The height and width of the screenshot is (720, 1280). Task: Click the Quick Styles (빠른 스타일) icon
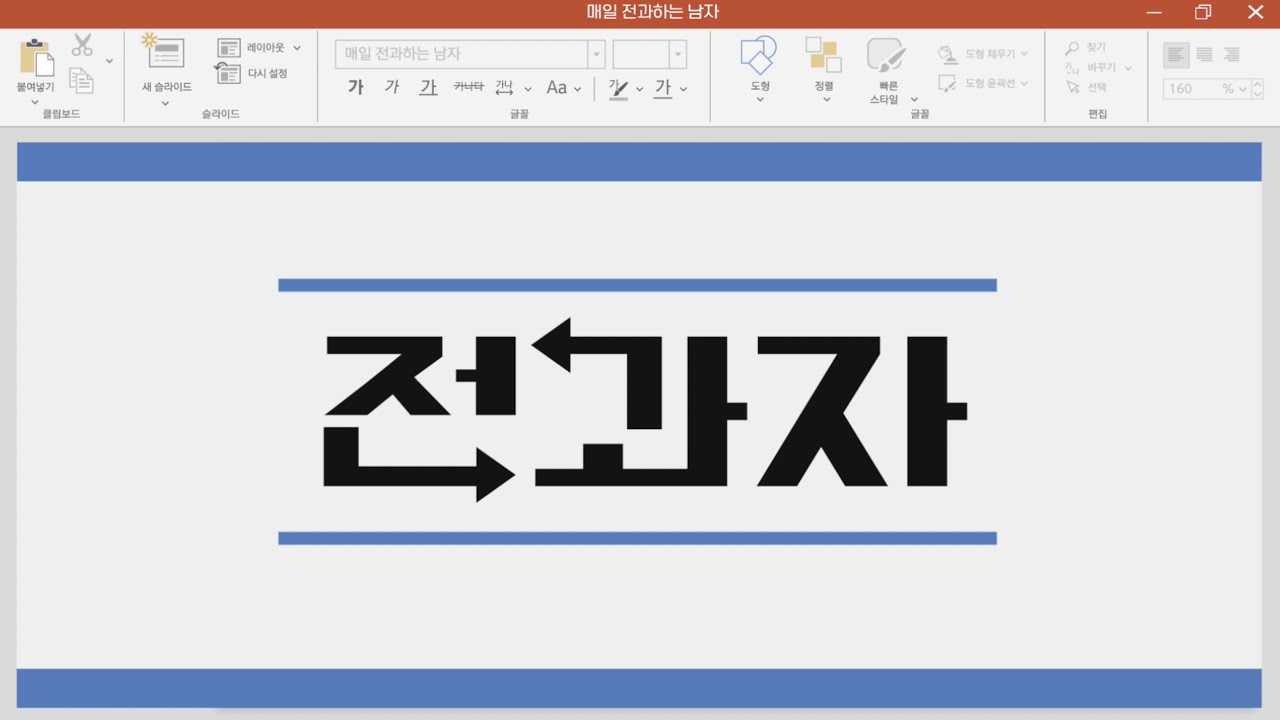pos(885,55)
